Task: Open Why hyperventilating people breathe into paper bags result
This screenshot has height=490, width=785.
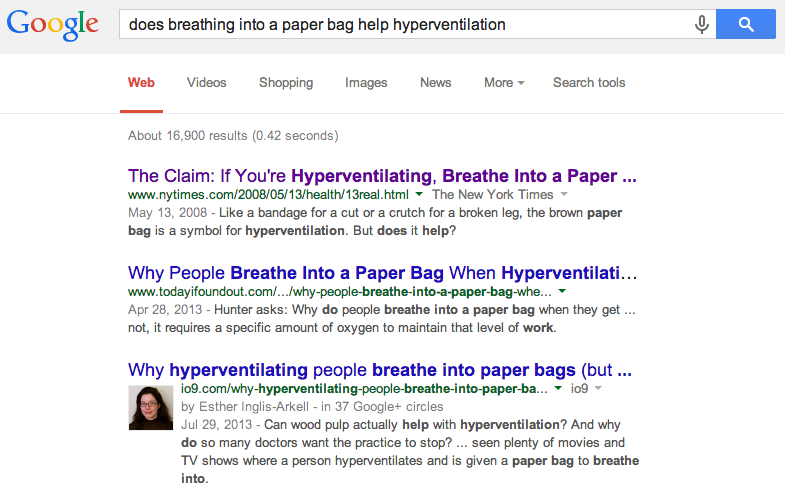Action: [x=379, y=370]
